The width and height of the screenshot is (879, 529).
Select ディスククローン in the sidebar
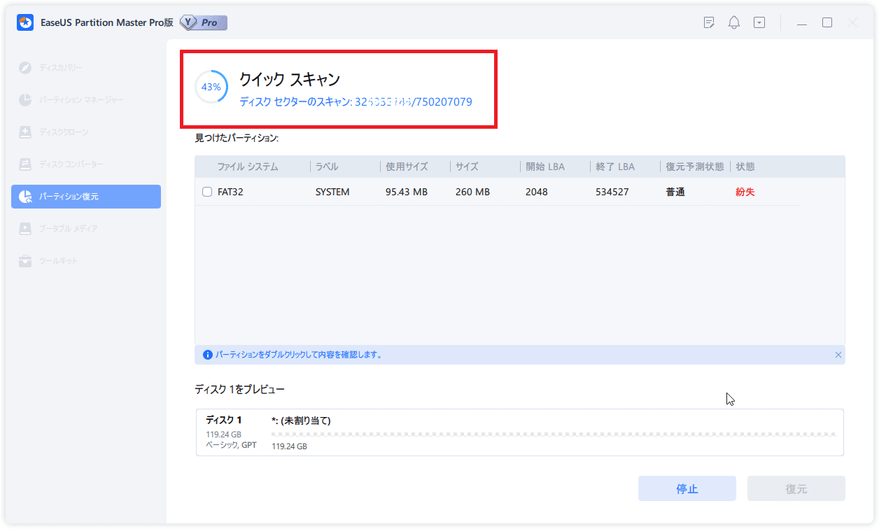coord(64,132)
